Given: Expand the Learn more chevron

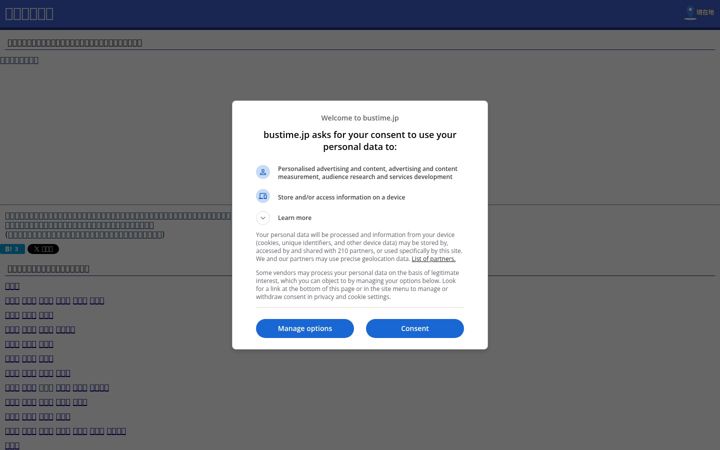Looking at the screenshot, I should tap(263, 218).
